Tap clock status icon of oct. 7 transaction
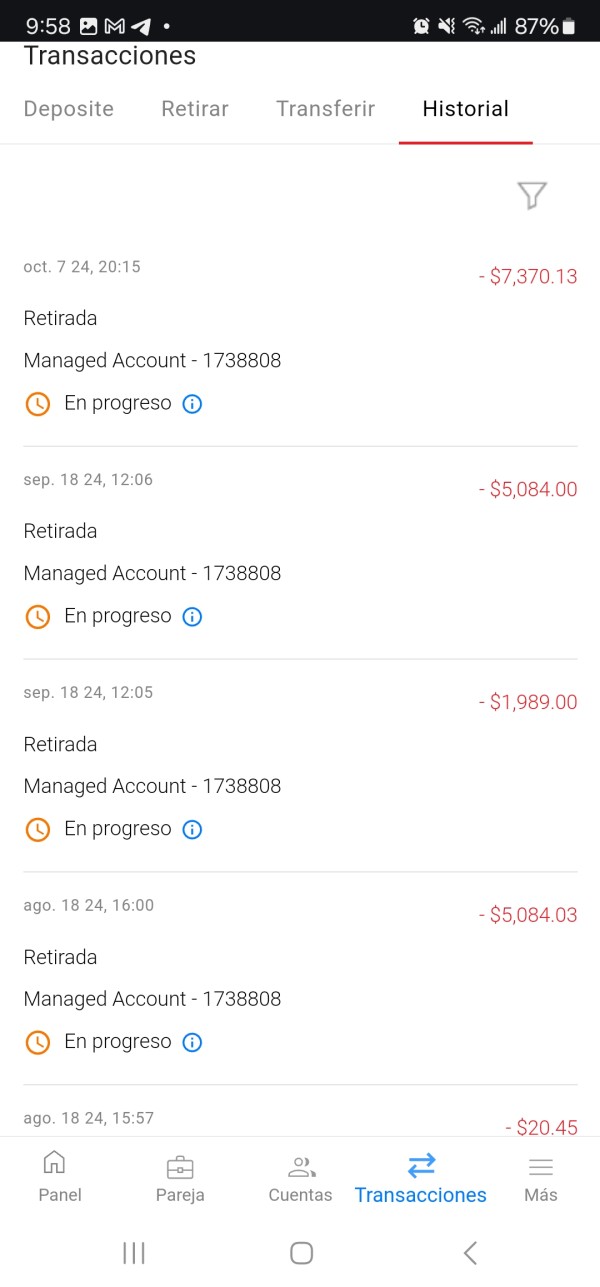The height and width of the screenshot is (1287, 600). click(37, 404)
